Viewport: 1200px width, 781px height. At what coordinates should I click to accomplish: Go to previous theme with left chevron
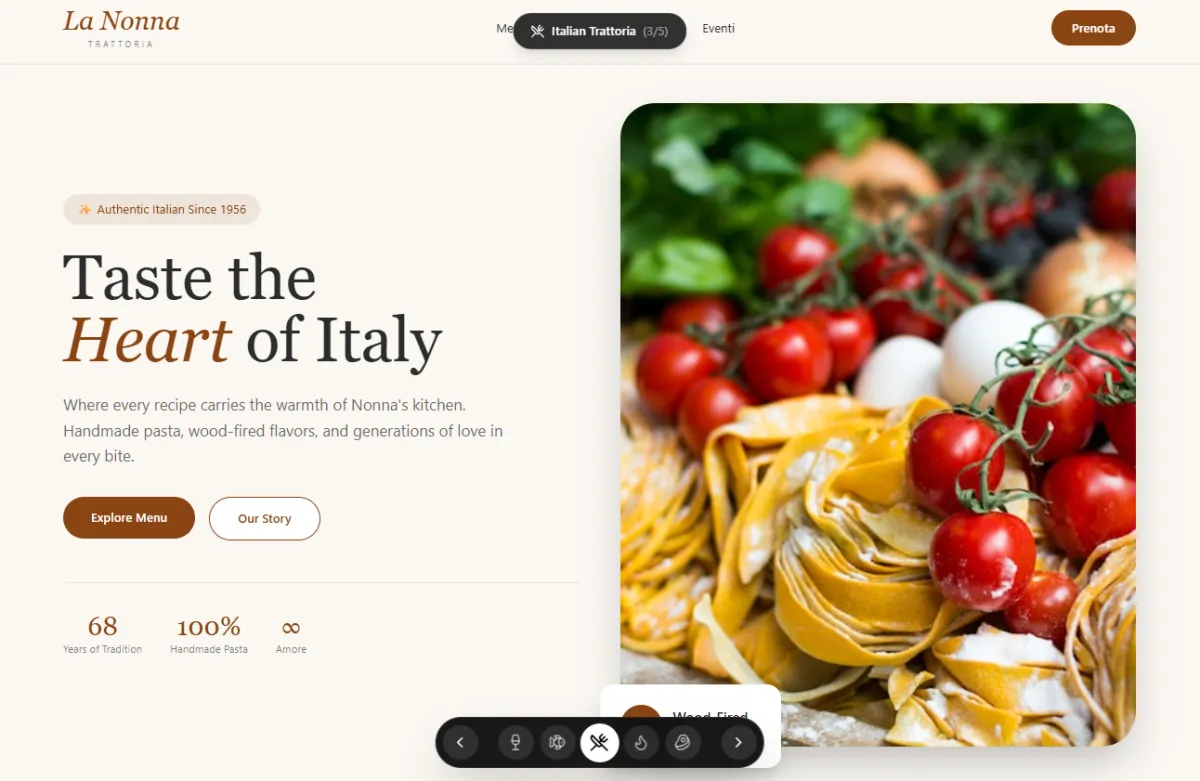point(460,742)
